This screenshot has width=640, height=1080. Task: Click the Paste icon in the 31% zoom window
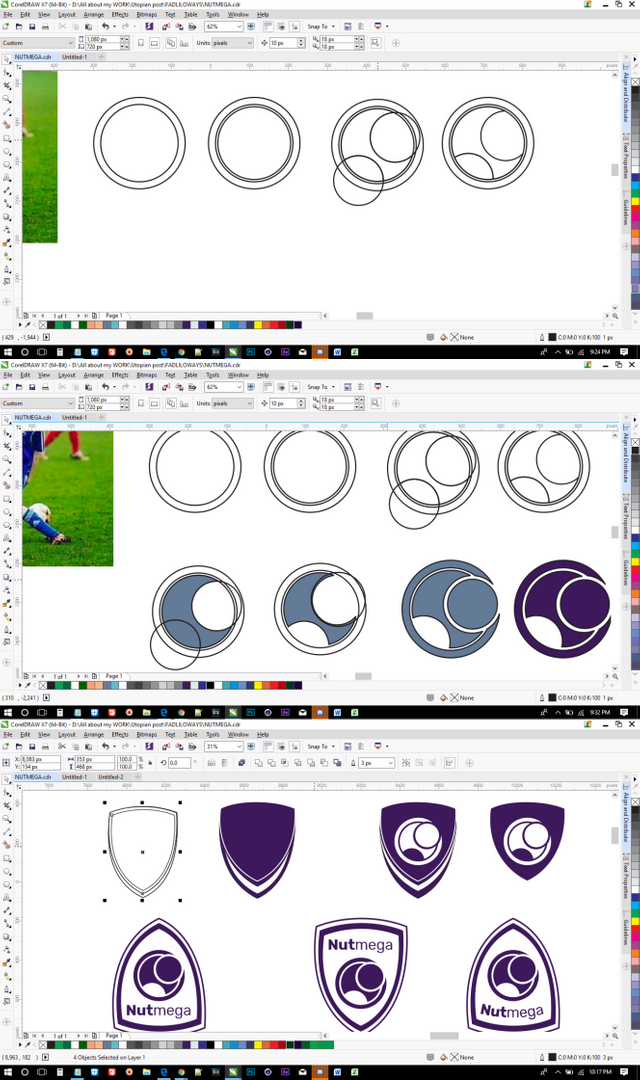(x=88, y=746)
